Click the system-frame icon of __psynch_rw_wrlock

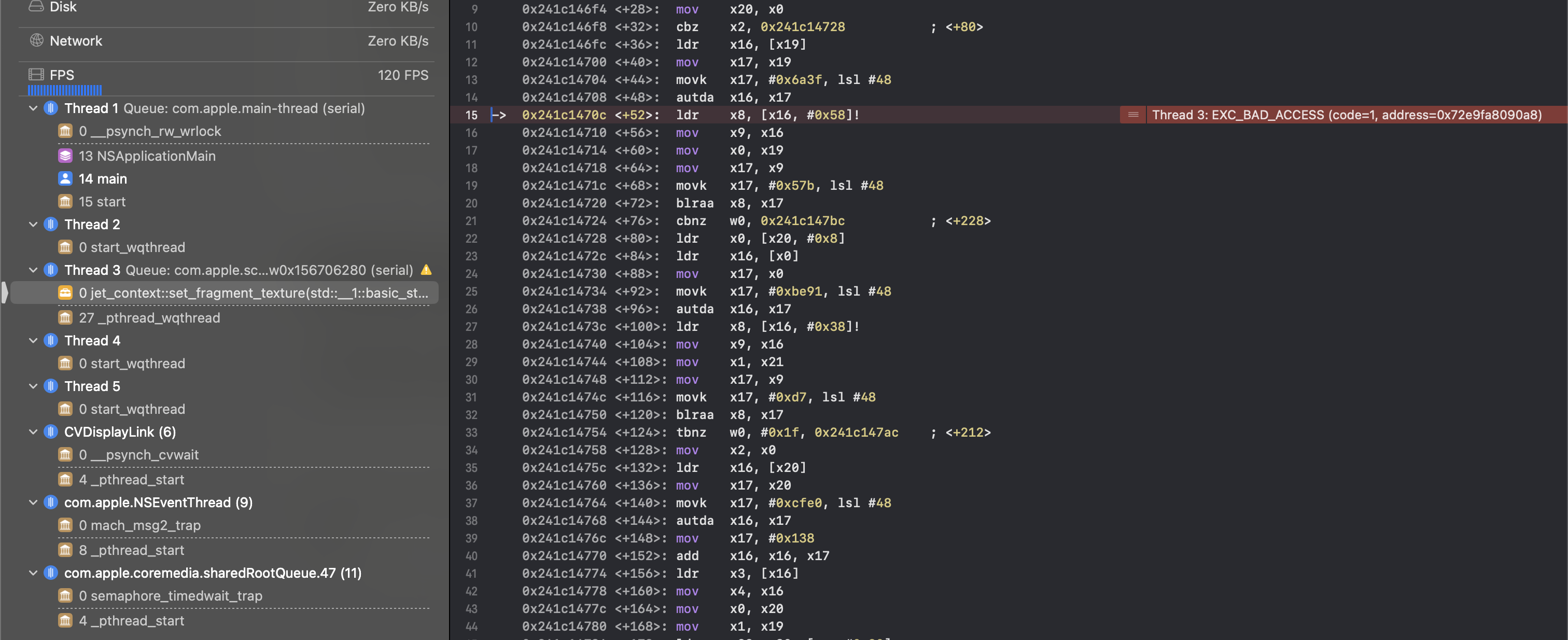point(65,131)
